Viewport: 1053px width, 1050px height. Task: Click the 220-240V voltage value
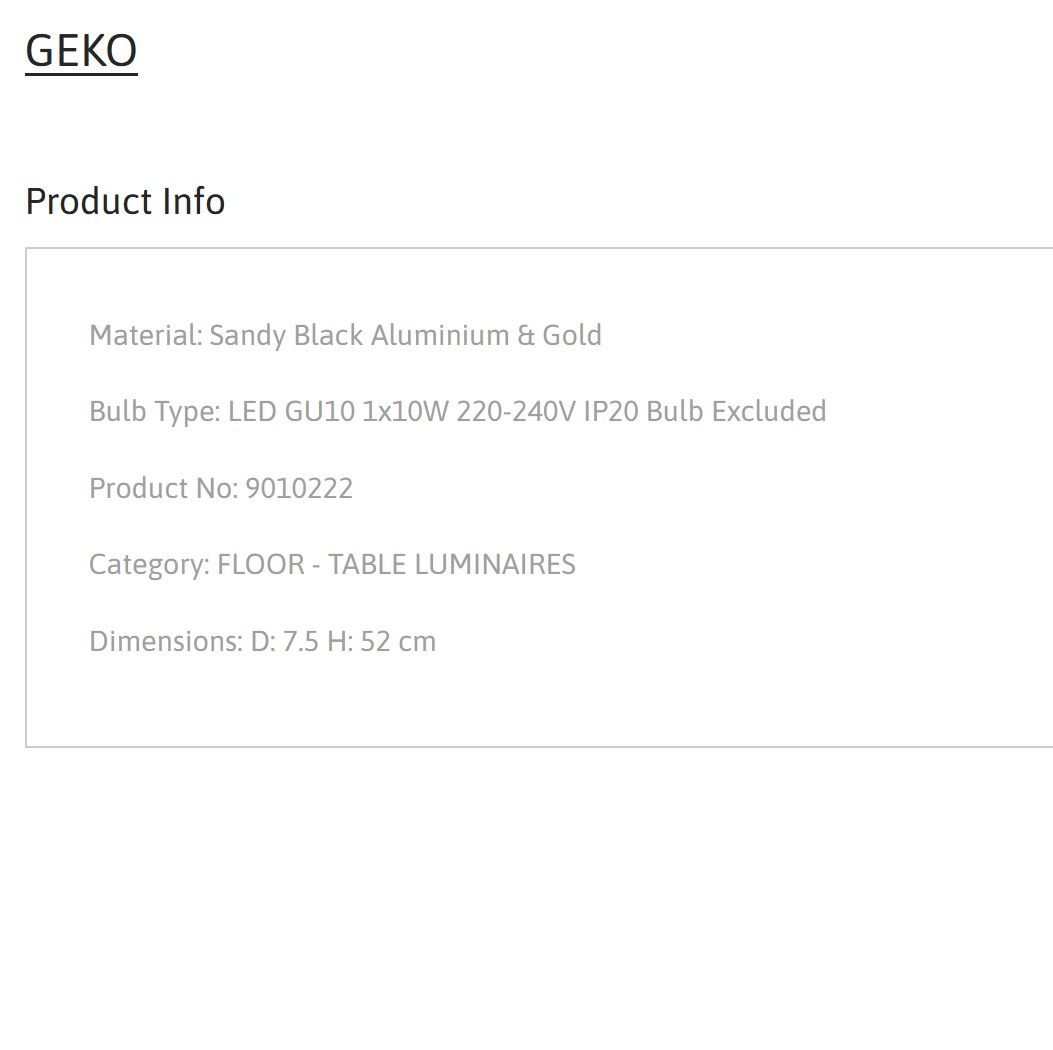(516, 412)
